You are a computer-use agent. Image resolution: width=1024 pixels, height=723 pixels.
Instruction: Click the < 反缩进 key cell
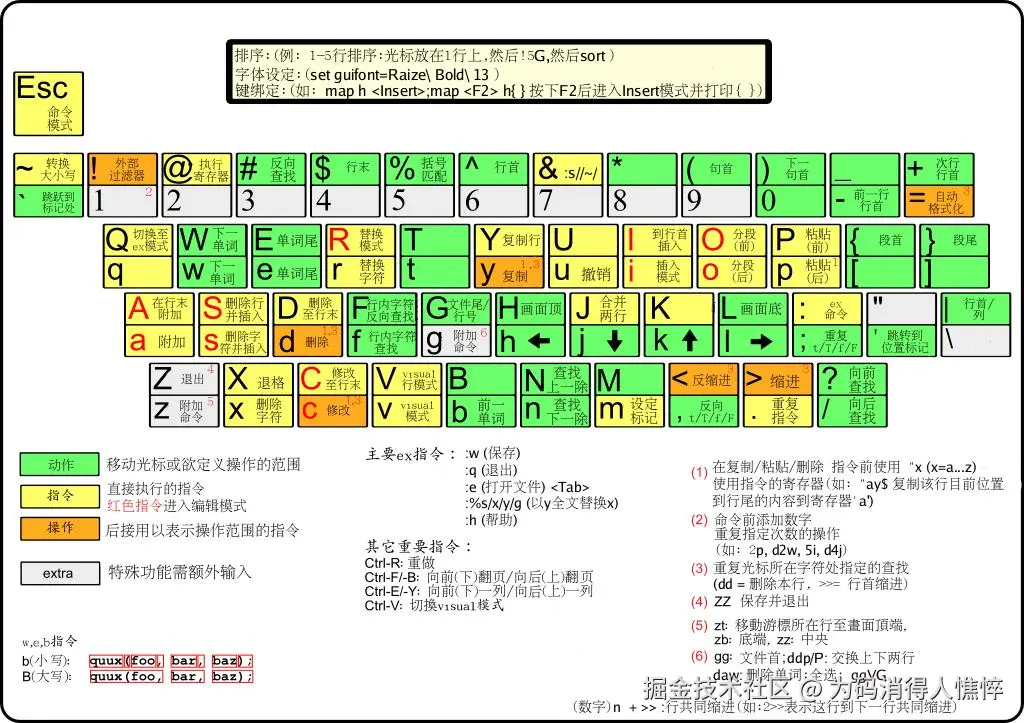click(x=704, y=379)
